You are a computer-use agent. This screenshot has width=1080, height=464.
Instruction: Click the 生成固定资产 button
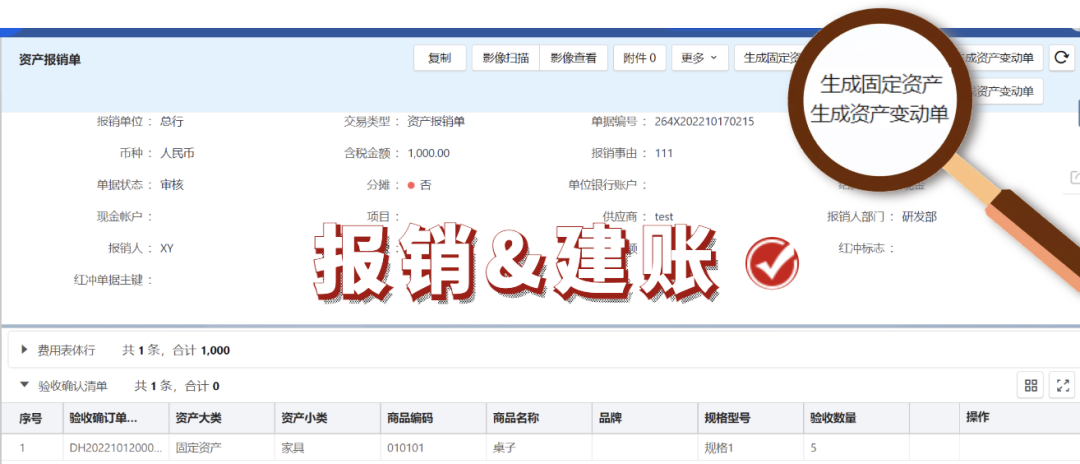click(x=768, y=58)
